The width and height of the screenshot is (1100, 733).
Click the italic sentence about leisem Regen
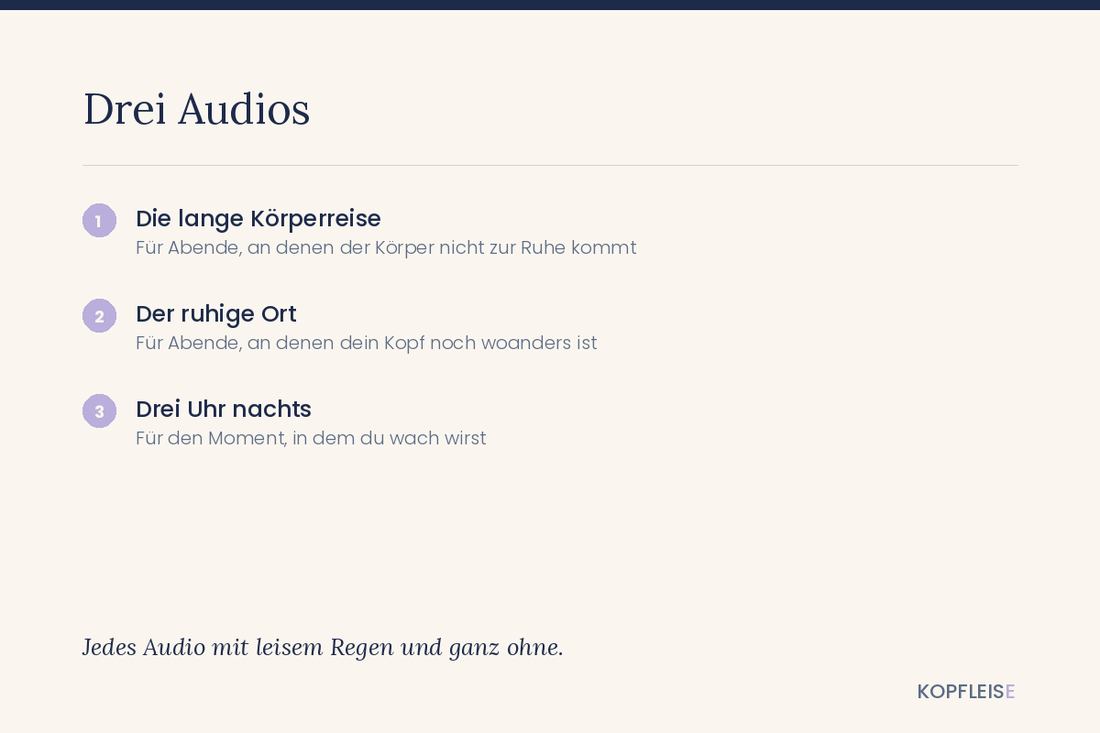[323, 647]
